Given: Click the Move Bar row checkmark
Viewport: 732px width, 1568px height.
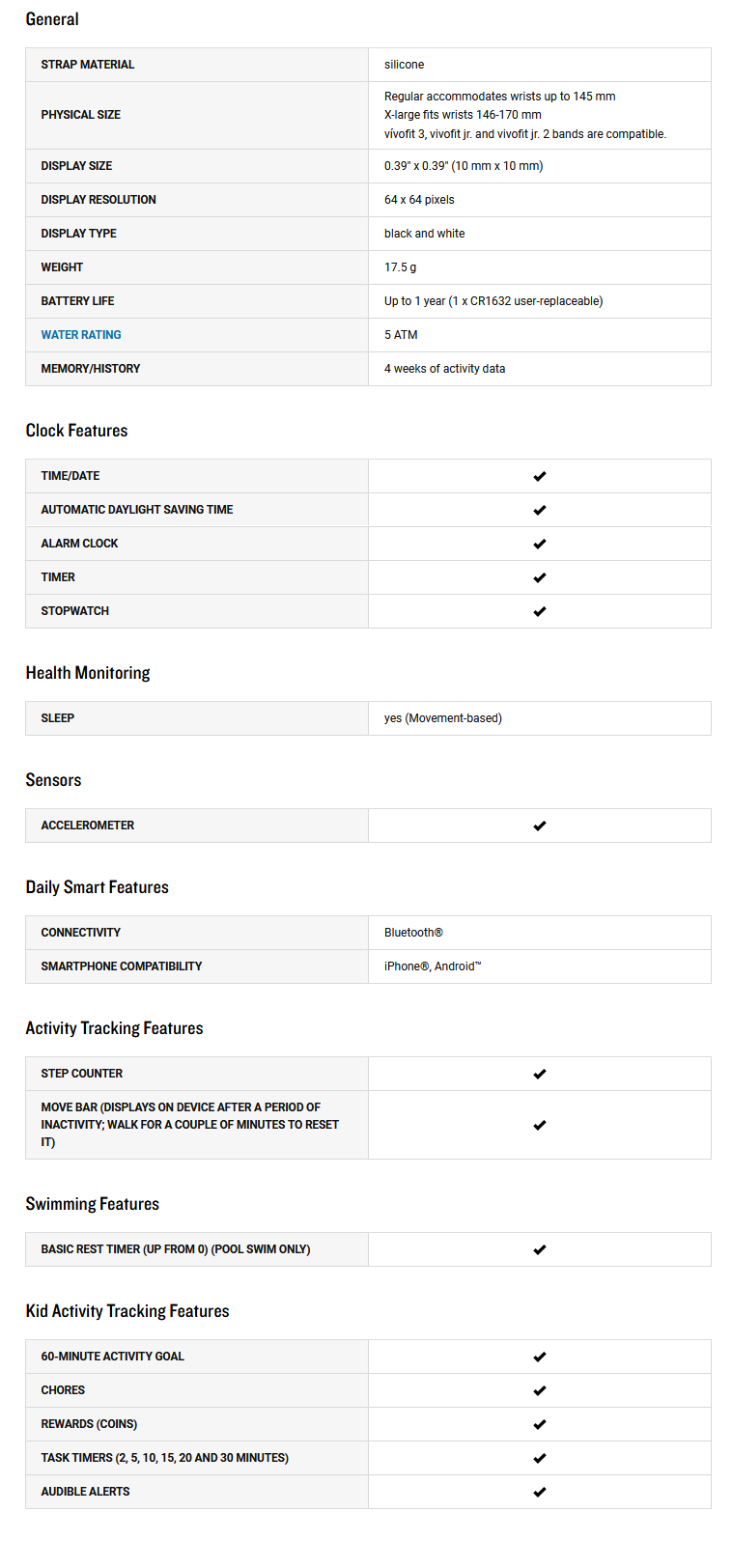Looking at the screenshot, I should [x=540, y=1125].
